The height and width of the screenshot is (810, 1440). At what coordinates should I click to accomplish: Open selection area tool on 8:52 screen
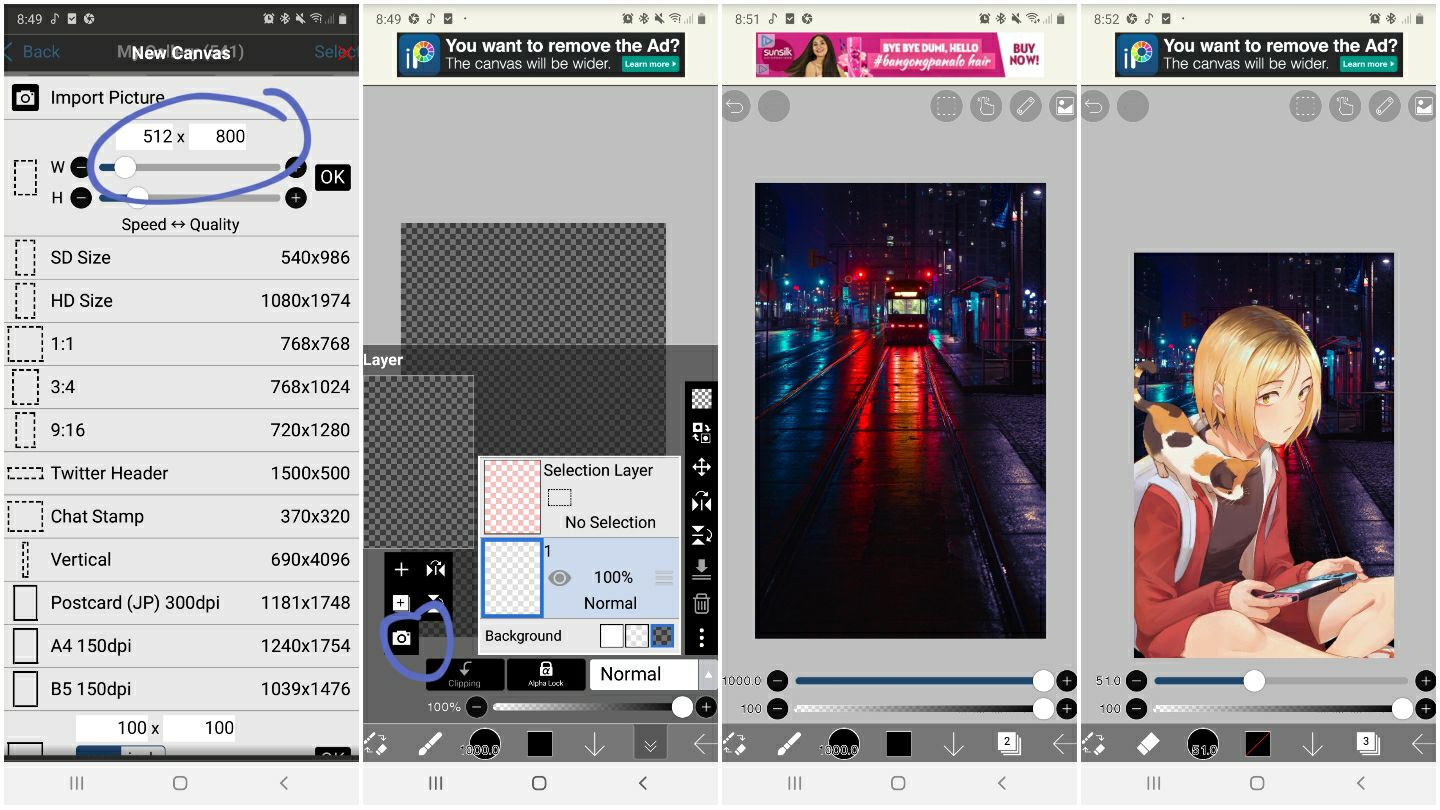click(x=1305, y=106)
